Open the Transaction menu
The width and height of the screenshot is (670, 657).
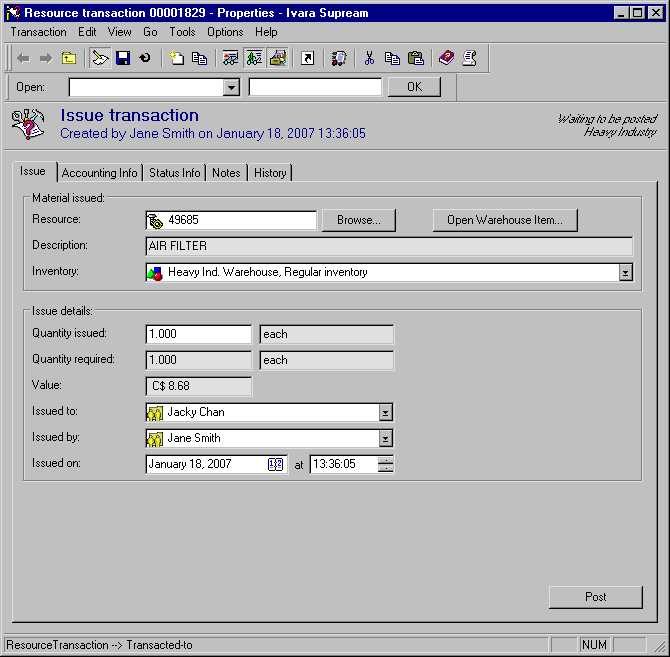(38, 32)
